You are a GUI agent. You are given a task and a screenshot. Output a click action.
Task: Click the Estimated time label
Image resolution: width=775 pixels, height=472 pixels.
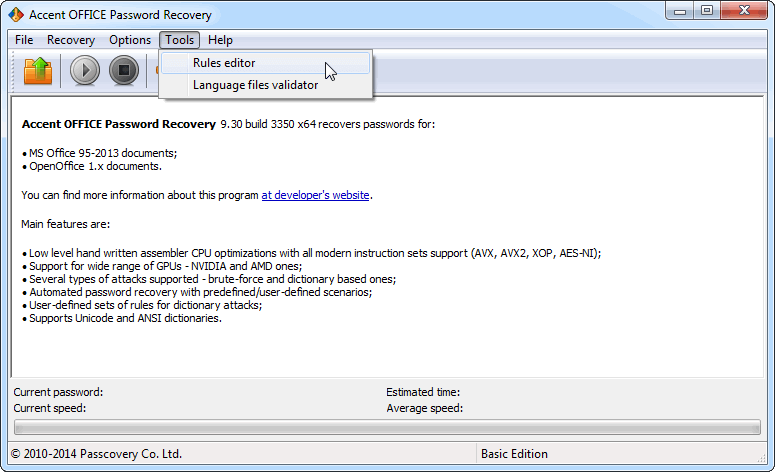(423, 392)
